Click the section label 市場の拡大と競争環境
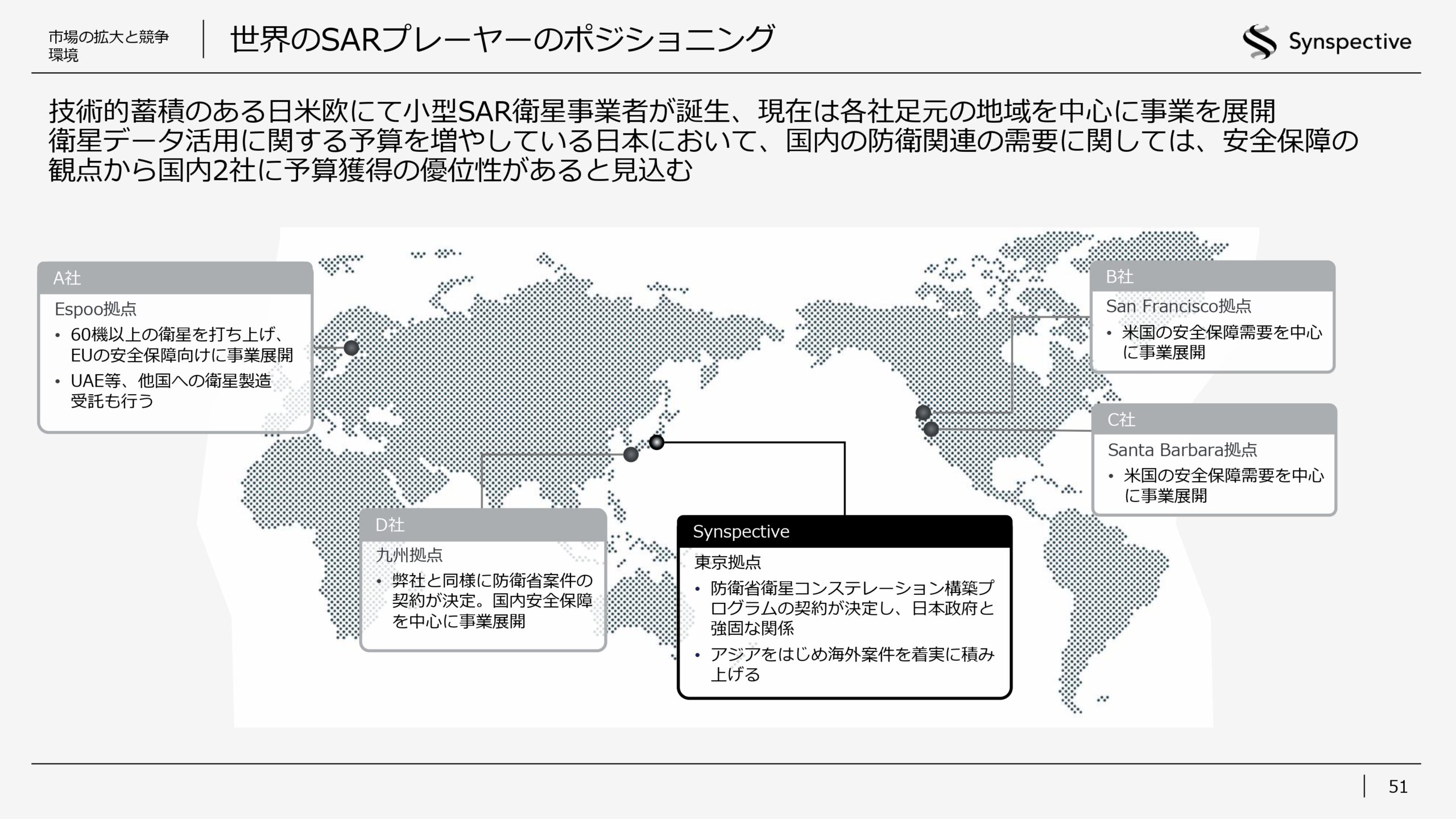1456x819 pixels. tap(109, 46)
